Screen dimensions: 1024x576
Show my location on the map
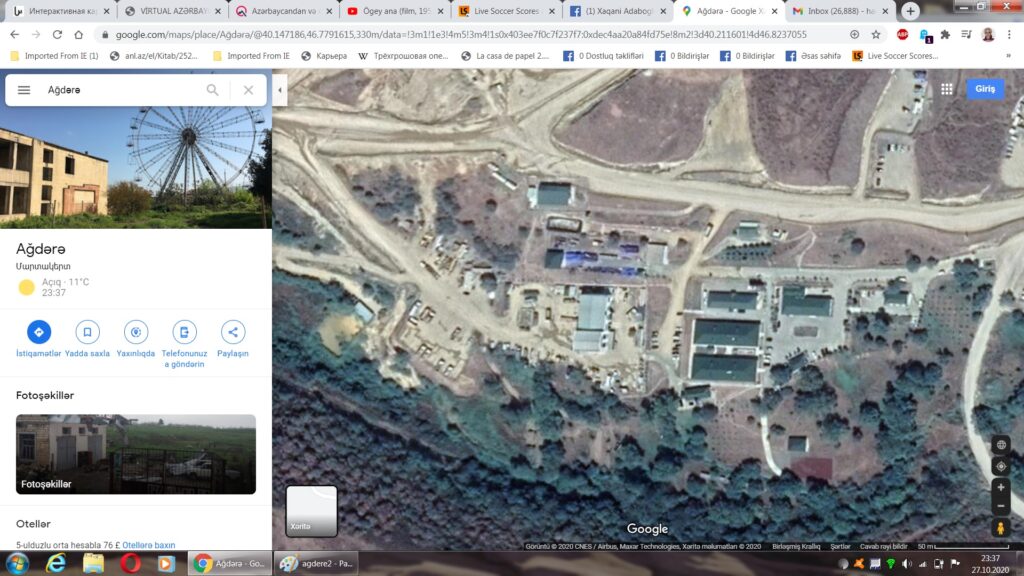[1000, 466]
